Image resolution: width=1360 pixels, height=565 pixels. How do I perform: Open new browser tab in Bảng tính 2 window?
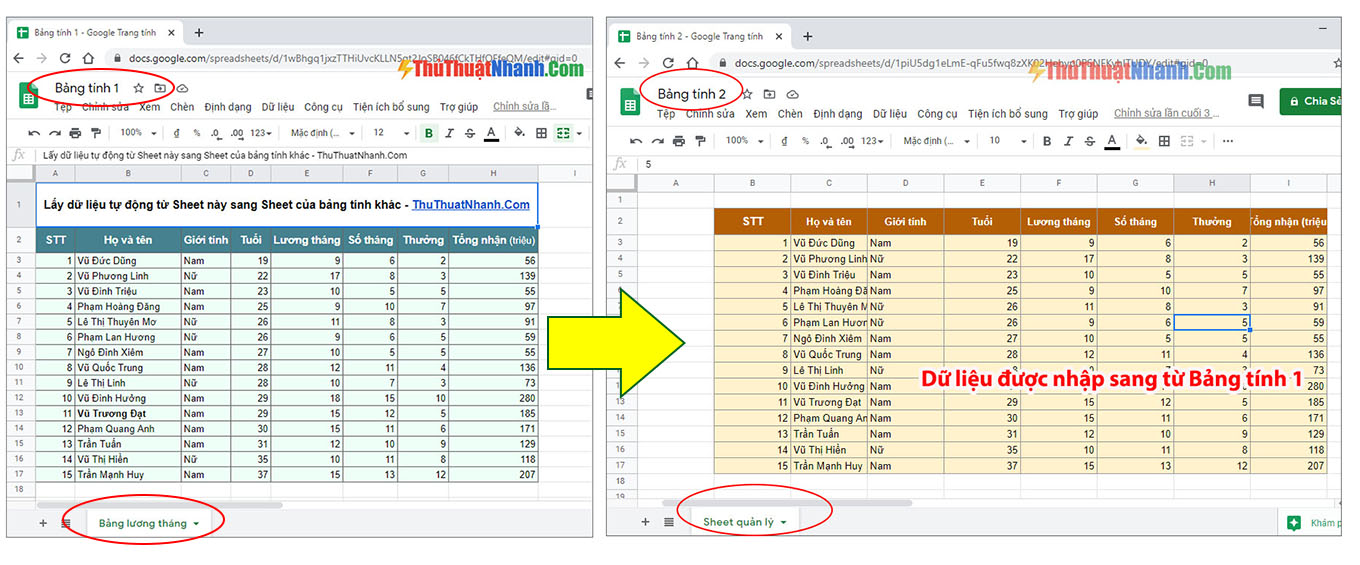click(x=807, y=36)
